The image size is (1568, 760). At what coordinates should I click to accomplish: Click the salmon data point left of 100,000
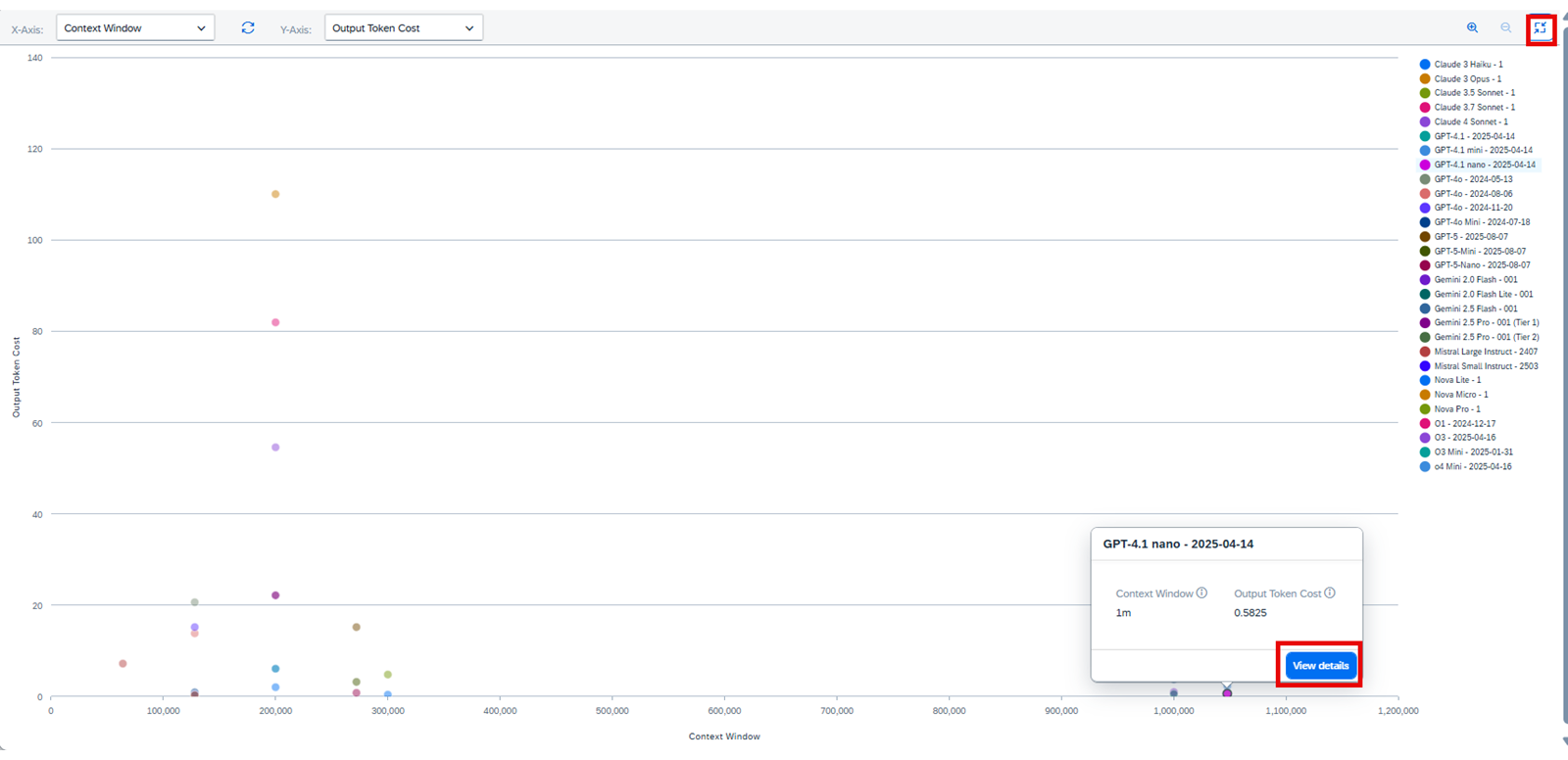[x=122, y=664]
